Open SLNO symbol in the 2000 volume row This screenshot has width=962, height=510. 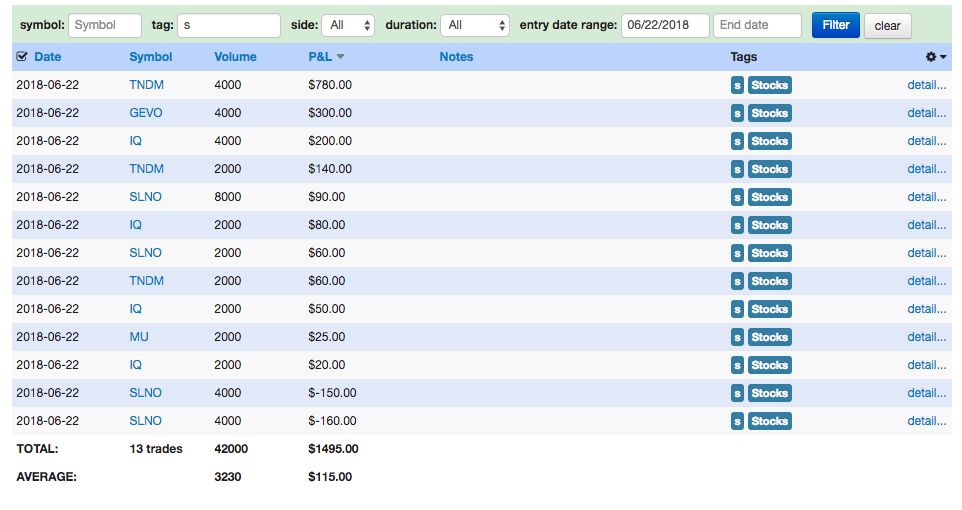145,253
